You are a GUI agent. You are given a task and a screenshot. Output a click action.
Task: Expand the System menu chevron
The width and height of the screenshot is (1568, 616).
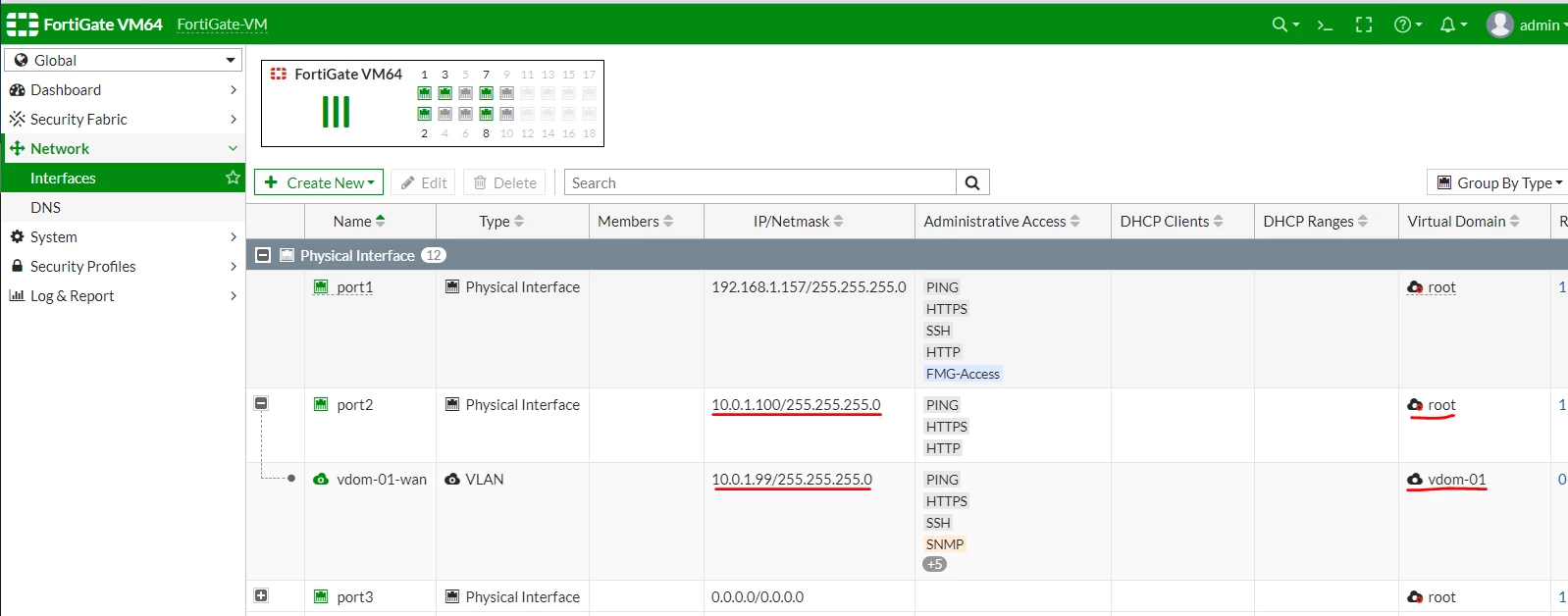tap(234, 237)
